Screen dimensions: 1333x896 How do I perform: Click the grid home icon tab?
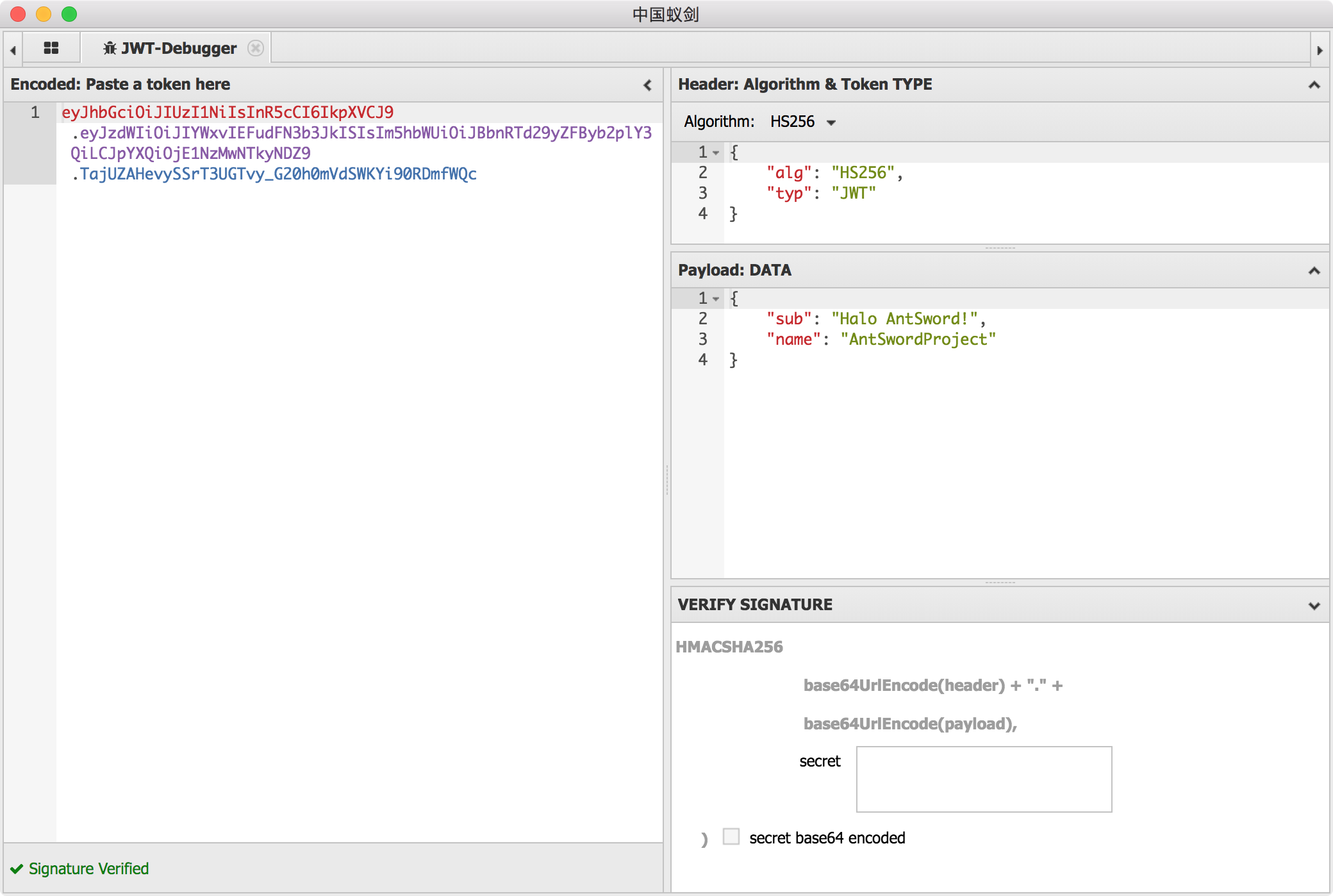pos(51,48)
